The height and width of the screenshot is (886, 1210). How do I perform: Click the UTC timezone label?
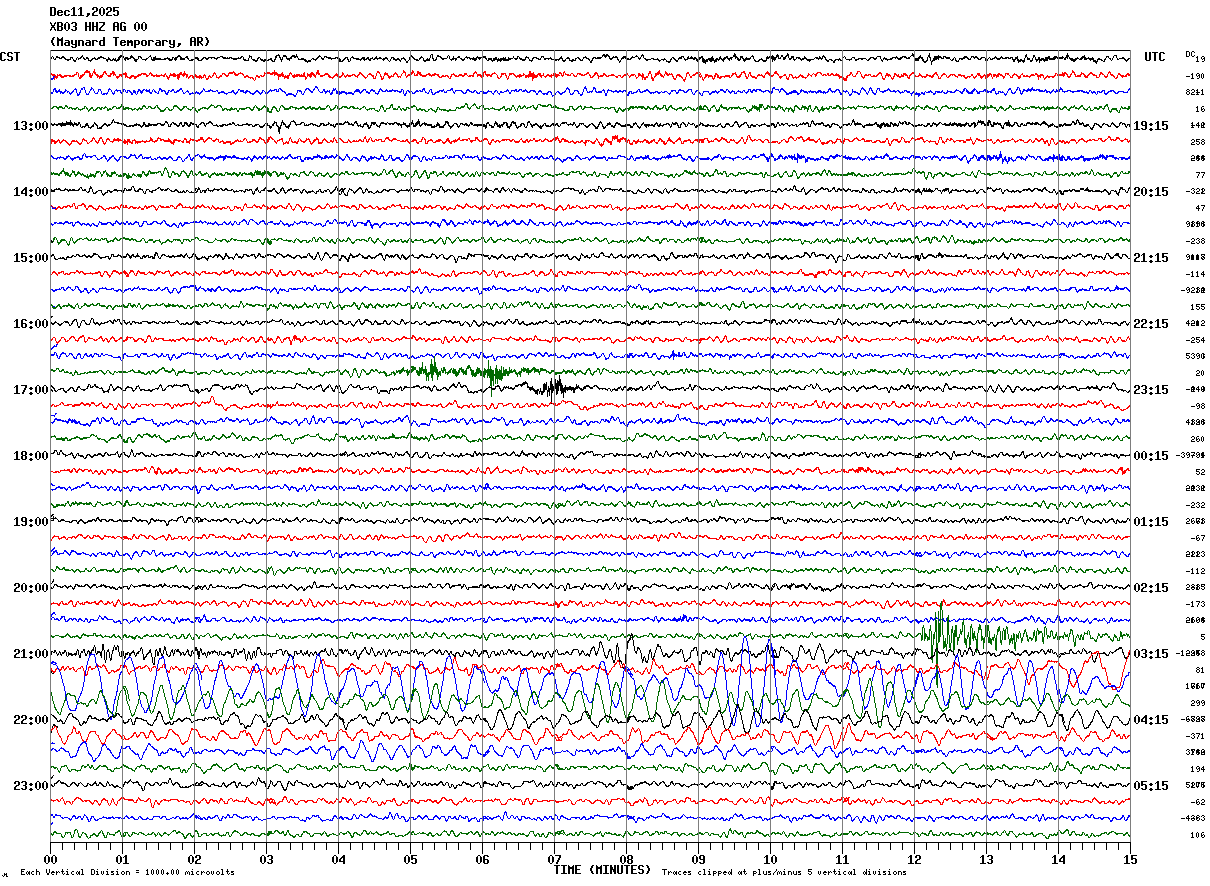(1154, 57)
